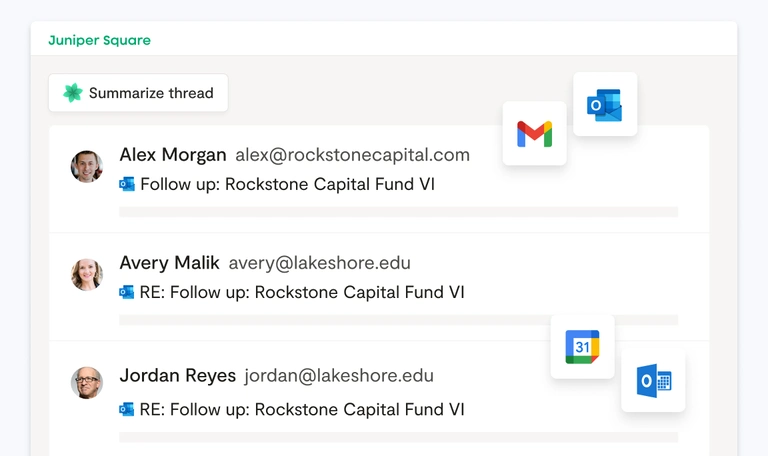The image size is (768, 456).
Task: Click Alex Morgan's profile photo
Action: pos(87,167)
